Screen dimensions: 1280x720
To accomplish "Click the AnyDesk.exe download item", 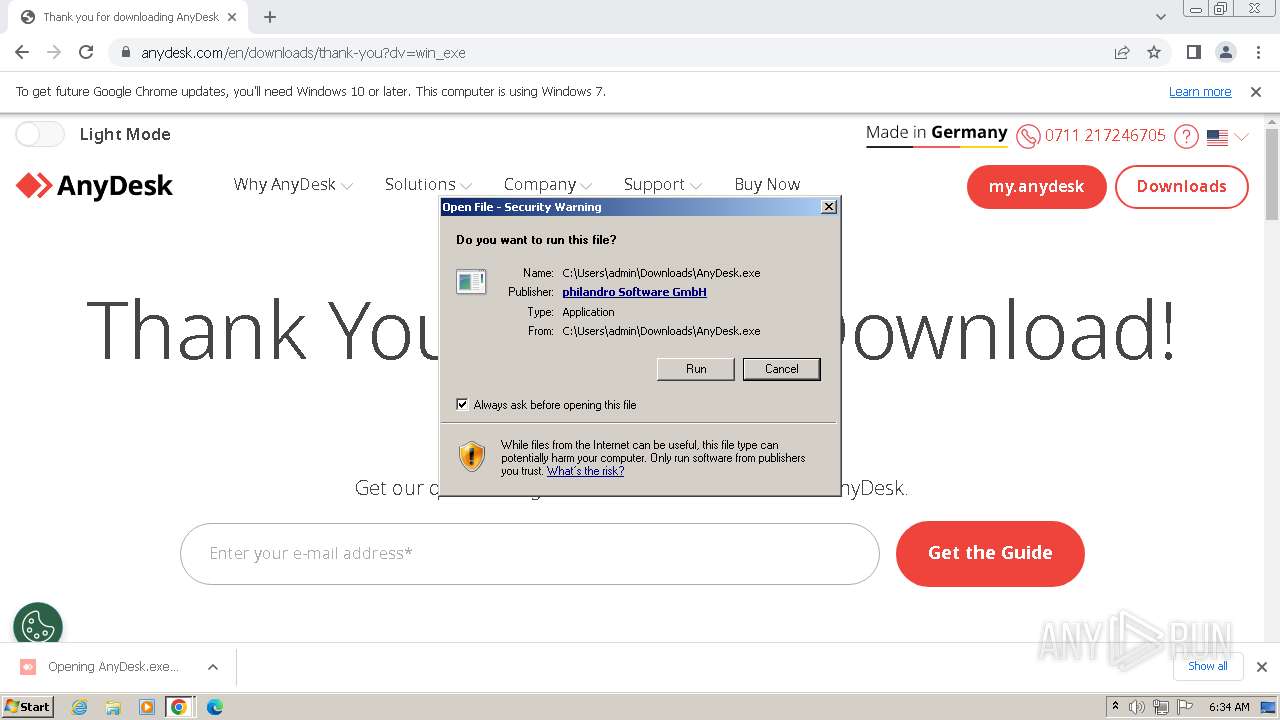I will [100, 667].
